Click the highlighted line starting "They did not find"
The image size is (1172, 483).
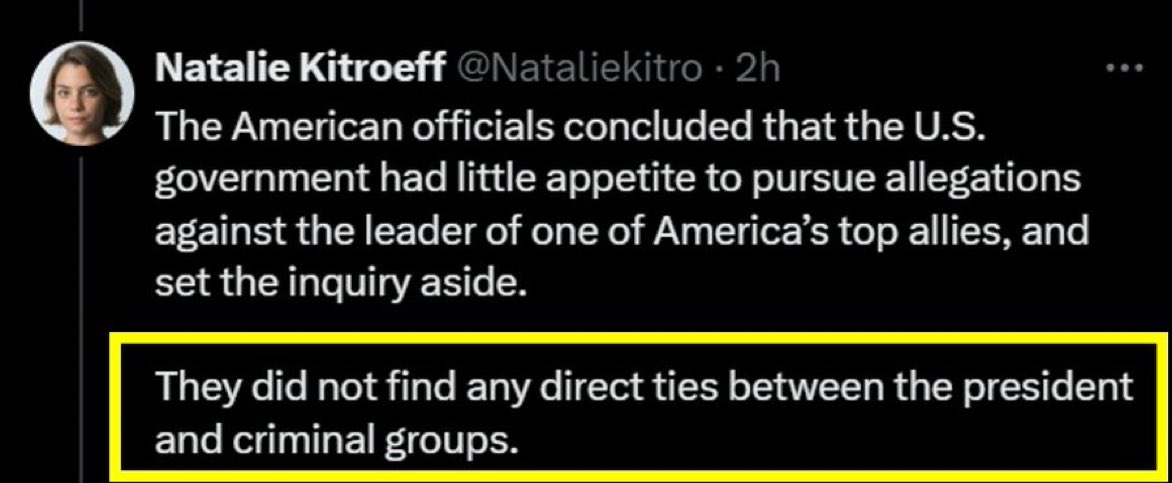tap(644, 385)
